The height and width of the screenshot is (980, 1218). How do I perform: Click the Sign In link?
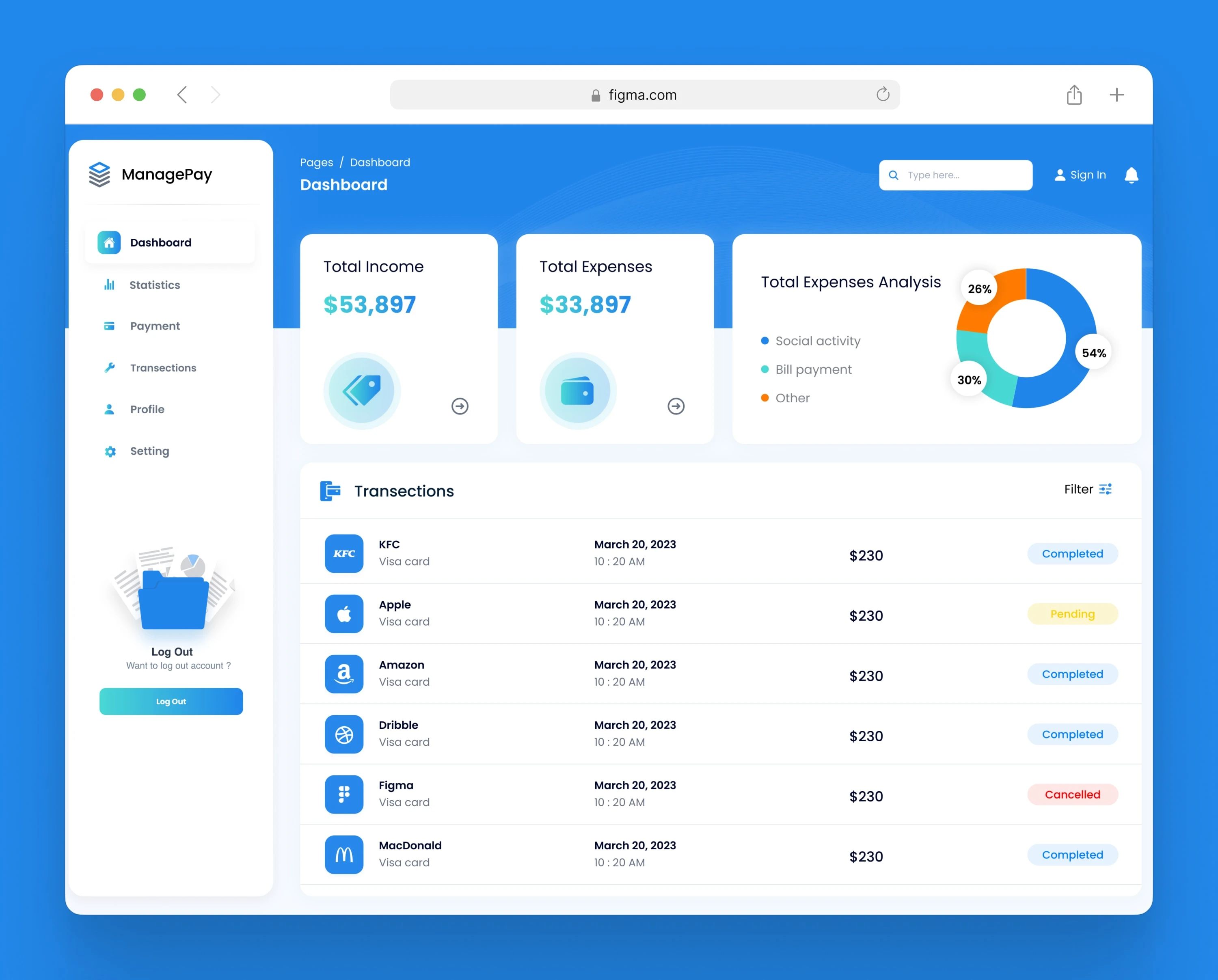(1080, 175)
